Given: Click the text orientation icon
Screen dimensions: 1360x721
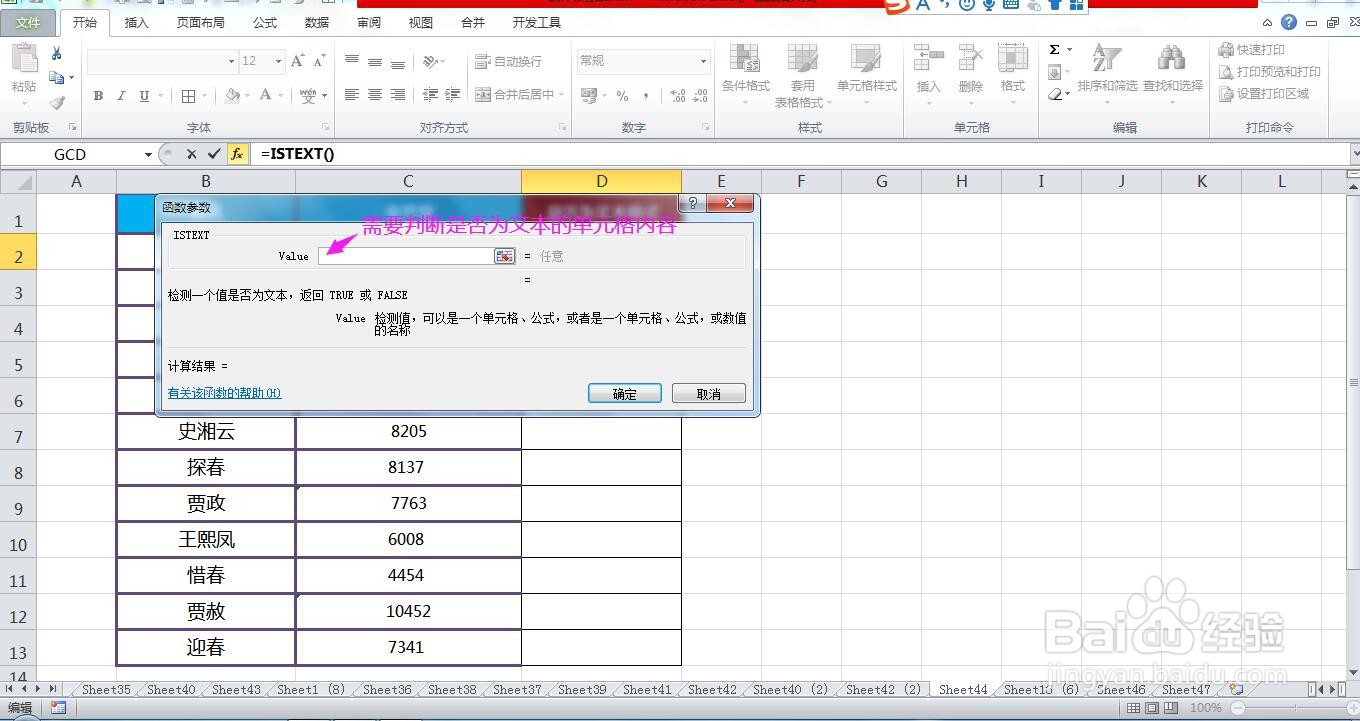Looking at the screenshot, I should click(433, 61).
